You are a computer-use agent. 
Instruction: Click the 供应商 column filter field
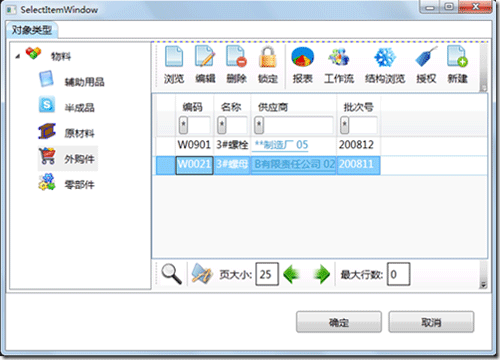pyautogui.click(x=298, y=125)
